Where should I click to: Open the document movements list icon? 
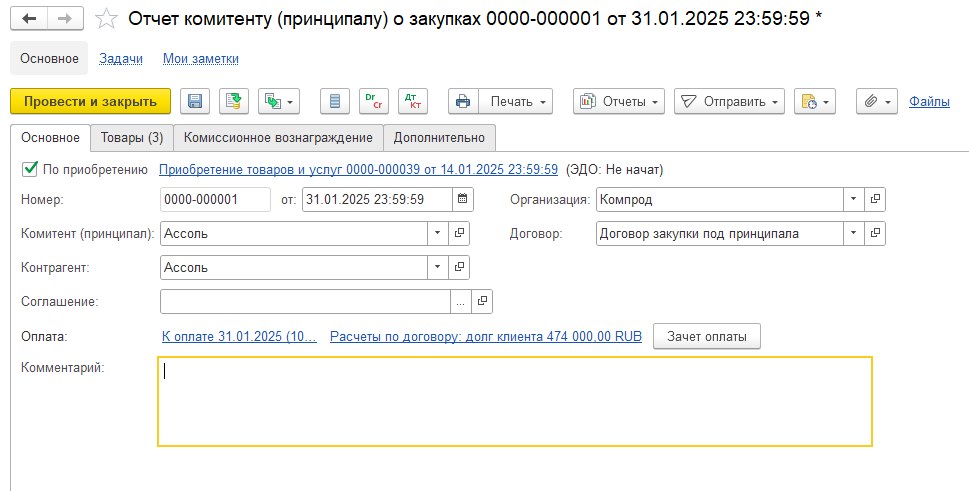[x=335, y=101]
